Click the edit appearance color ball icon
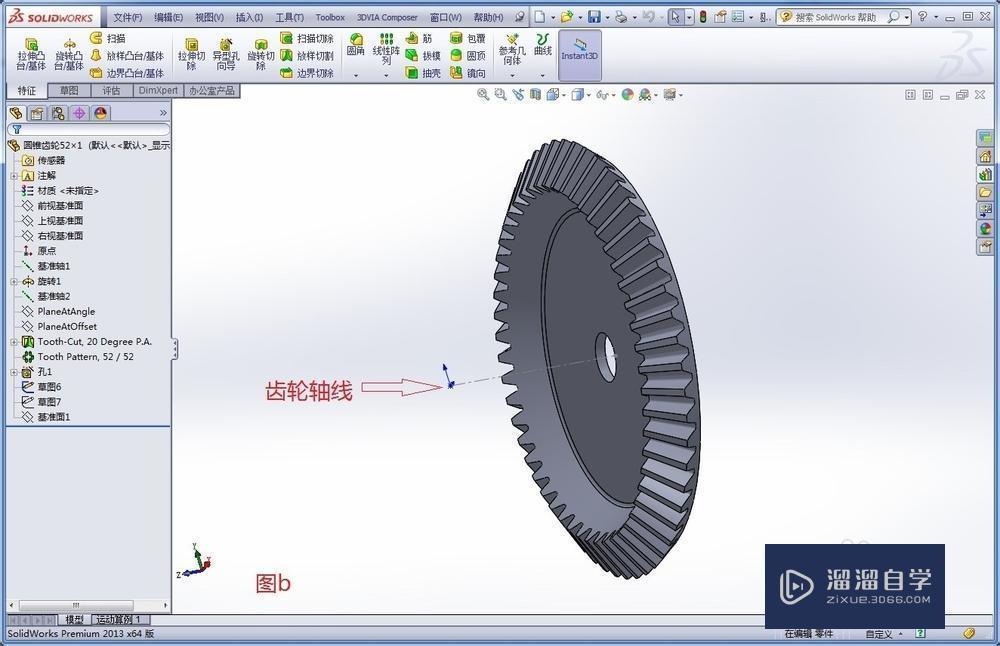Image resolution: width=1000 pixels, height=646 pixels. (x=628, y=95)
